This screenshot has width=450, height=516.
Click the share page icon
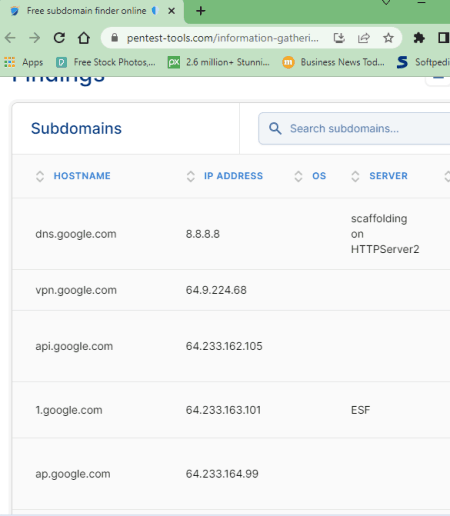click(364, 38)
